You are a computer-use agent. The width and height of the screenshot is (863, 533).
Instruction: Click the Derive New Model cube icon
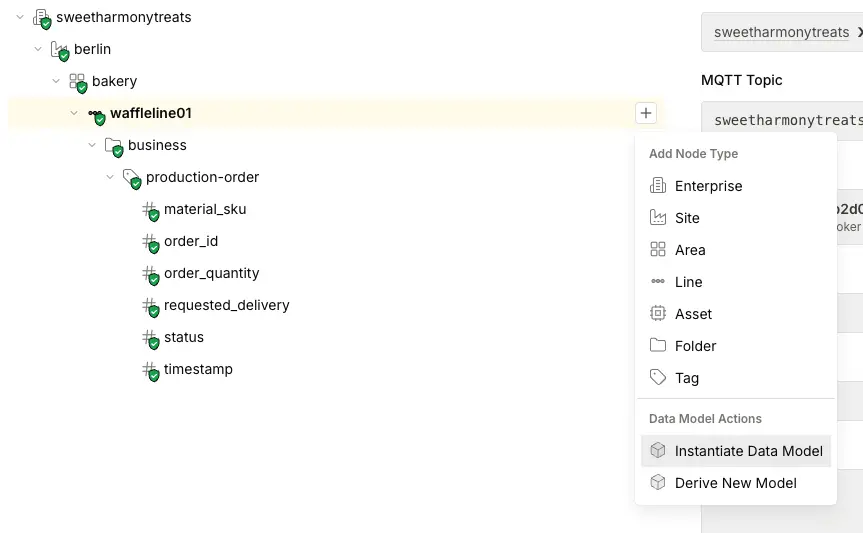(658, 482)
